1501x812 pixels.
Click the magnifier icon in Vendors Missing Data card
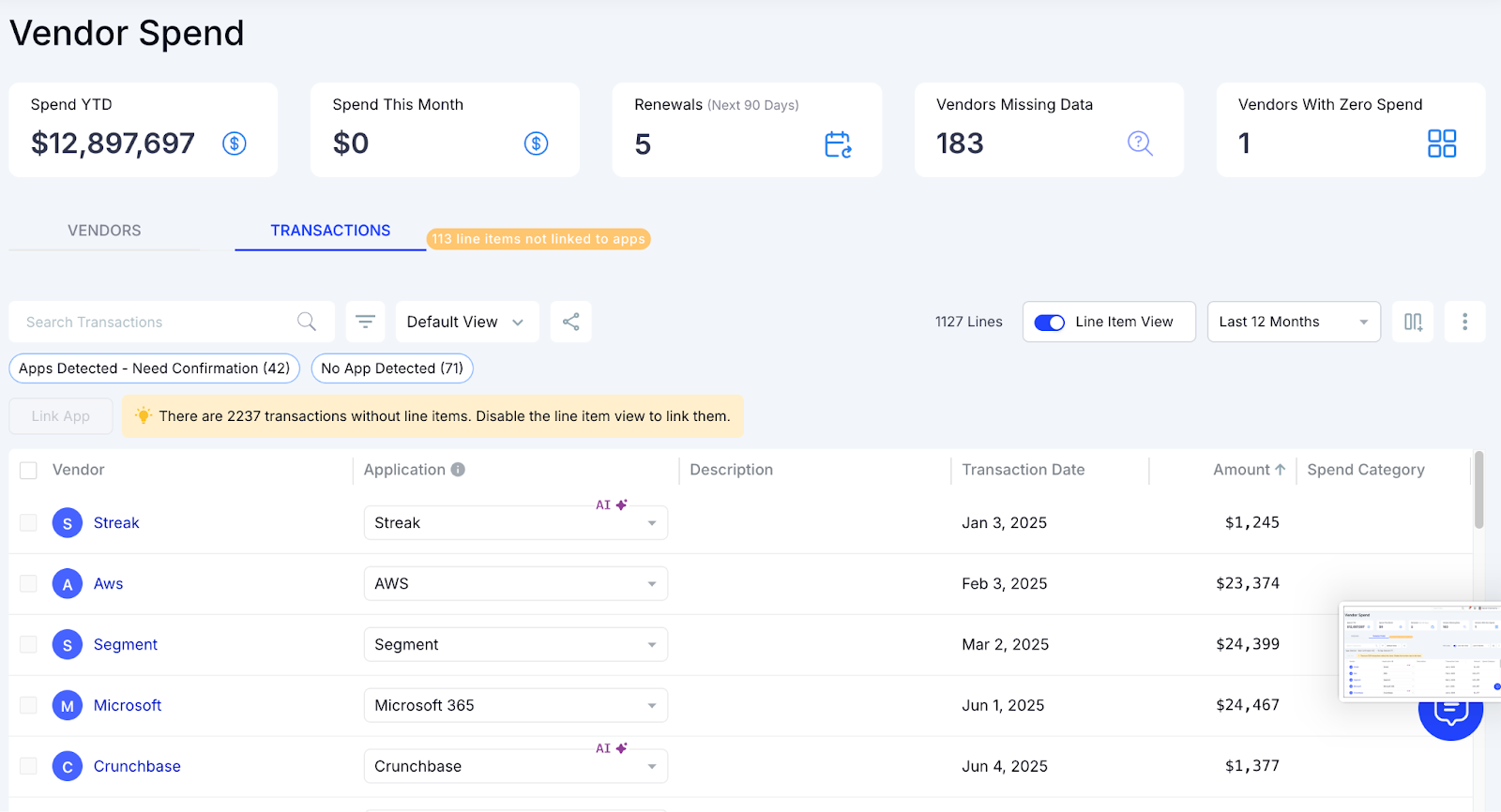[x=1140, y=143]
